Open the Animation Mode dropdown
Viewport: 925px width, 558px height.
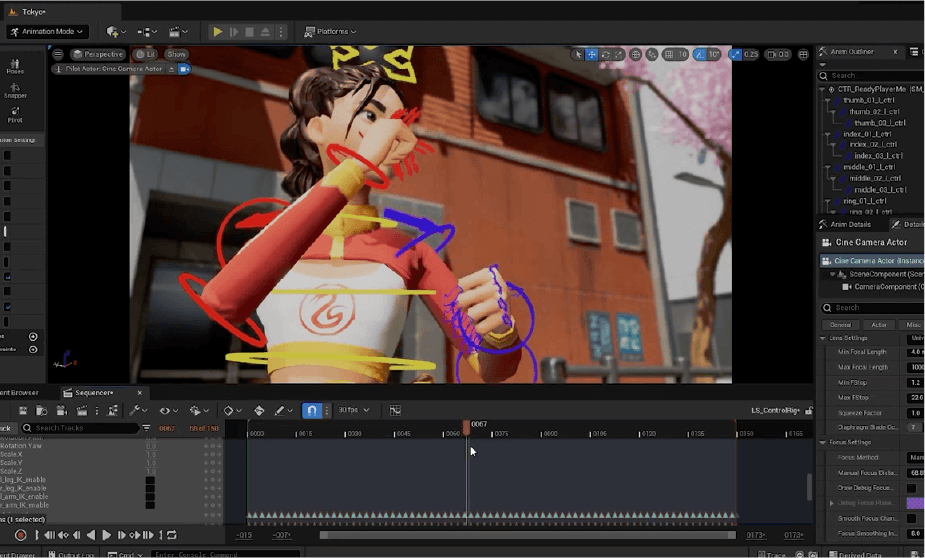tap(47, 32)
